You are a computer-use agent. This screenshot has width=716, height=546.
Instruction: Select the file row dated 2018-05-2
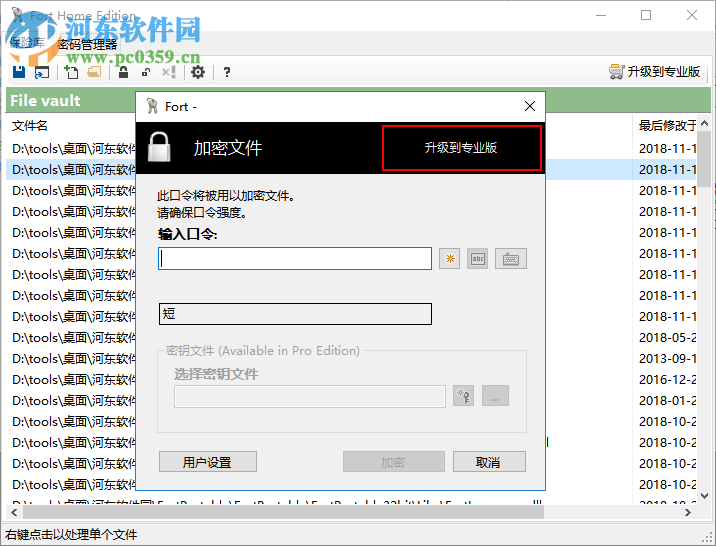coord(352,338)
